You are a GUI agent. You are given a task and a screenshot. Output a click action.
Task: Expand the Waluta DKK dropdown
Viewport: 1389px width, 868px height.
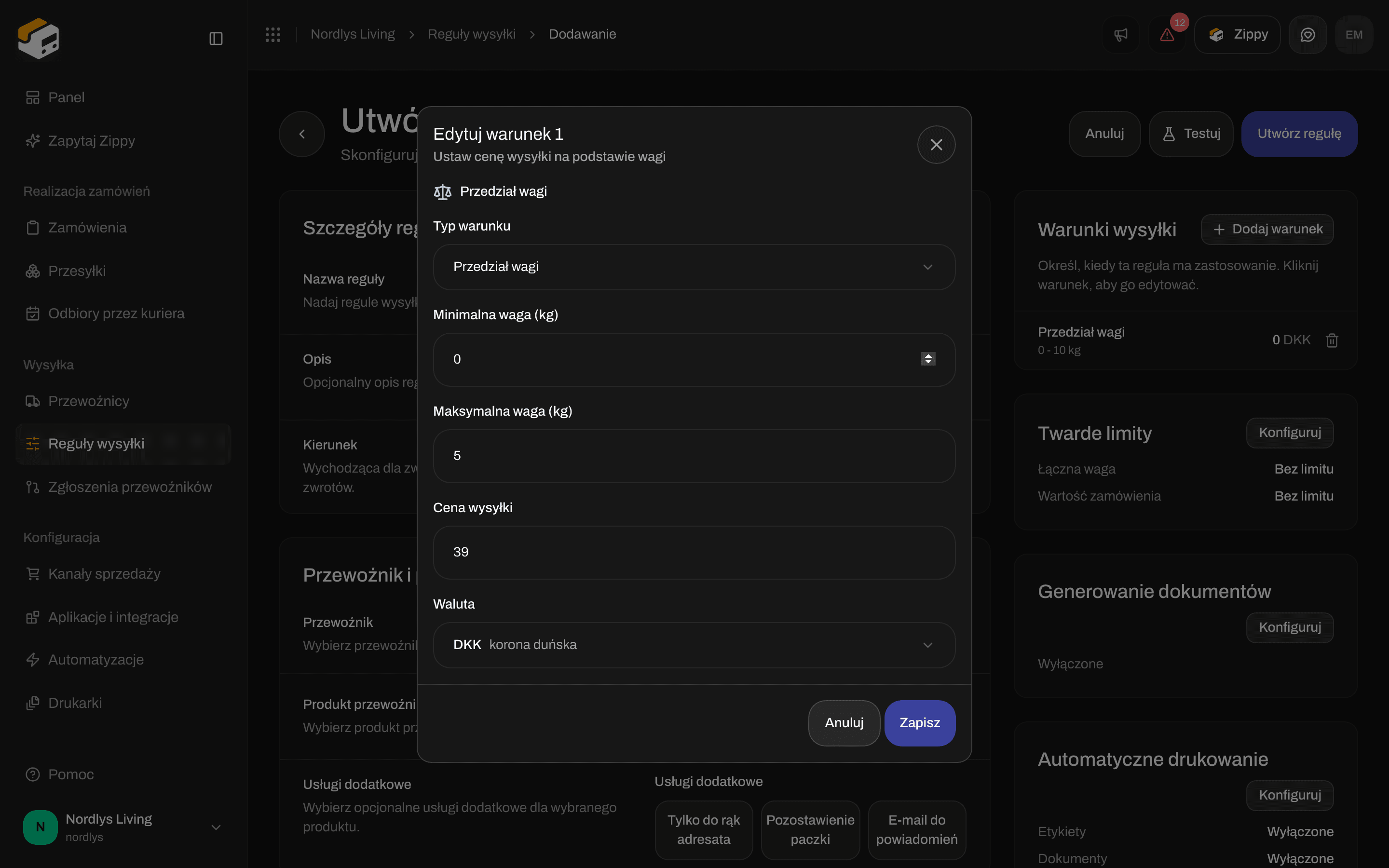[694, 645]
